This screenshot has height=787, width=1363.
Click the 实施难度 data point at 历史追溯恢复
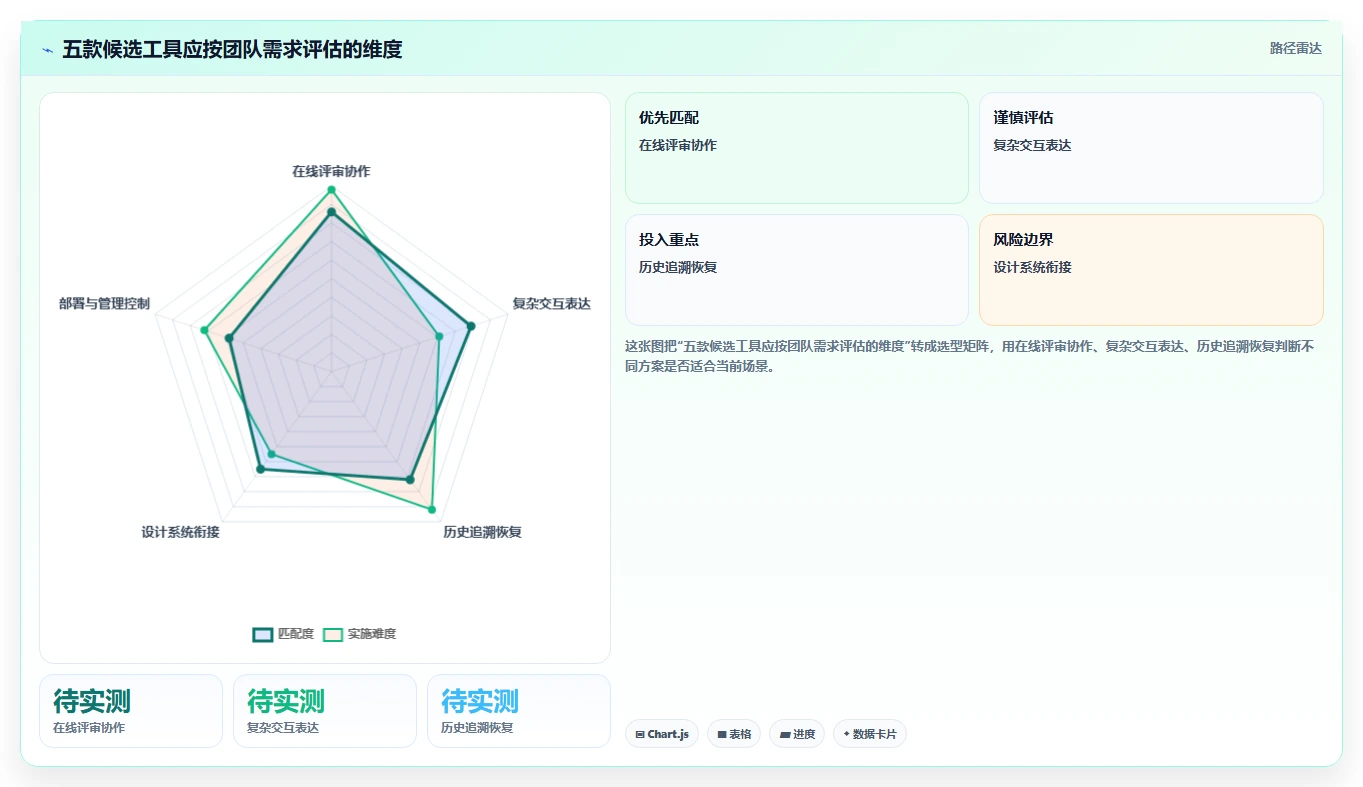pos(432,510)
